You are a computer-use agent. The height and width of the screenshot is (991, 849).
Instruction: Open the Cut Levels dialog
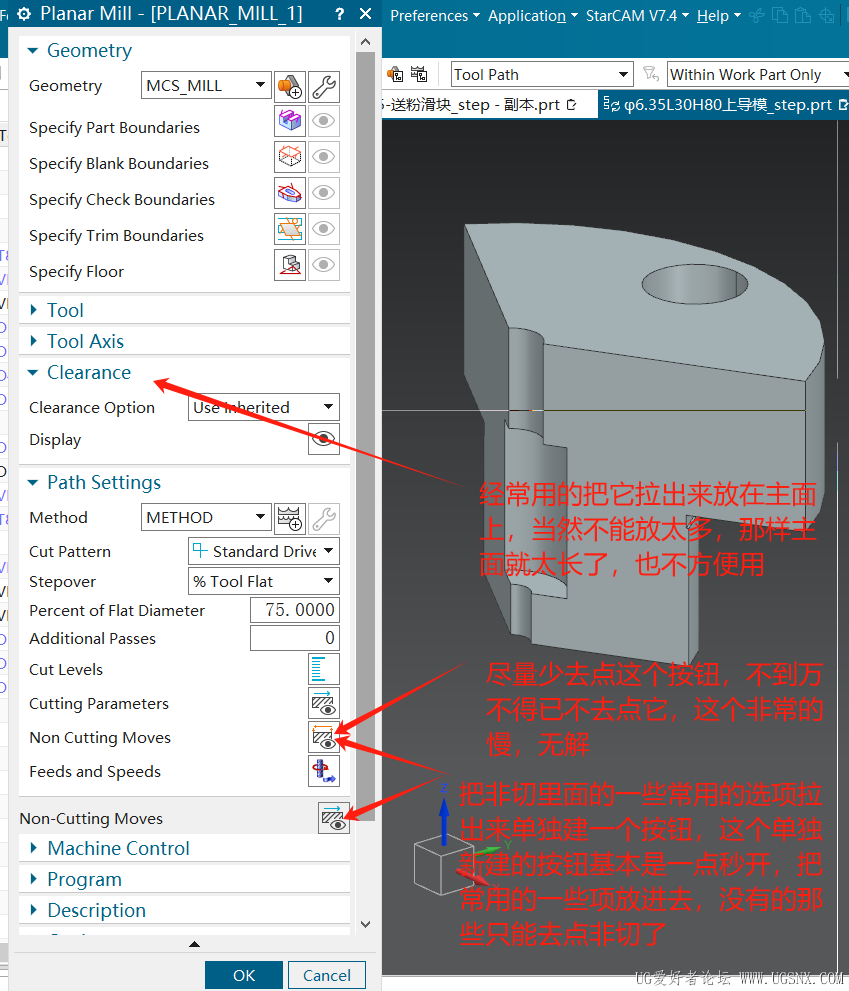pos(324,669)
